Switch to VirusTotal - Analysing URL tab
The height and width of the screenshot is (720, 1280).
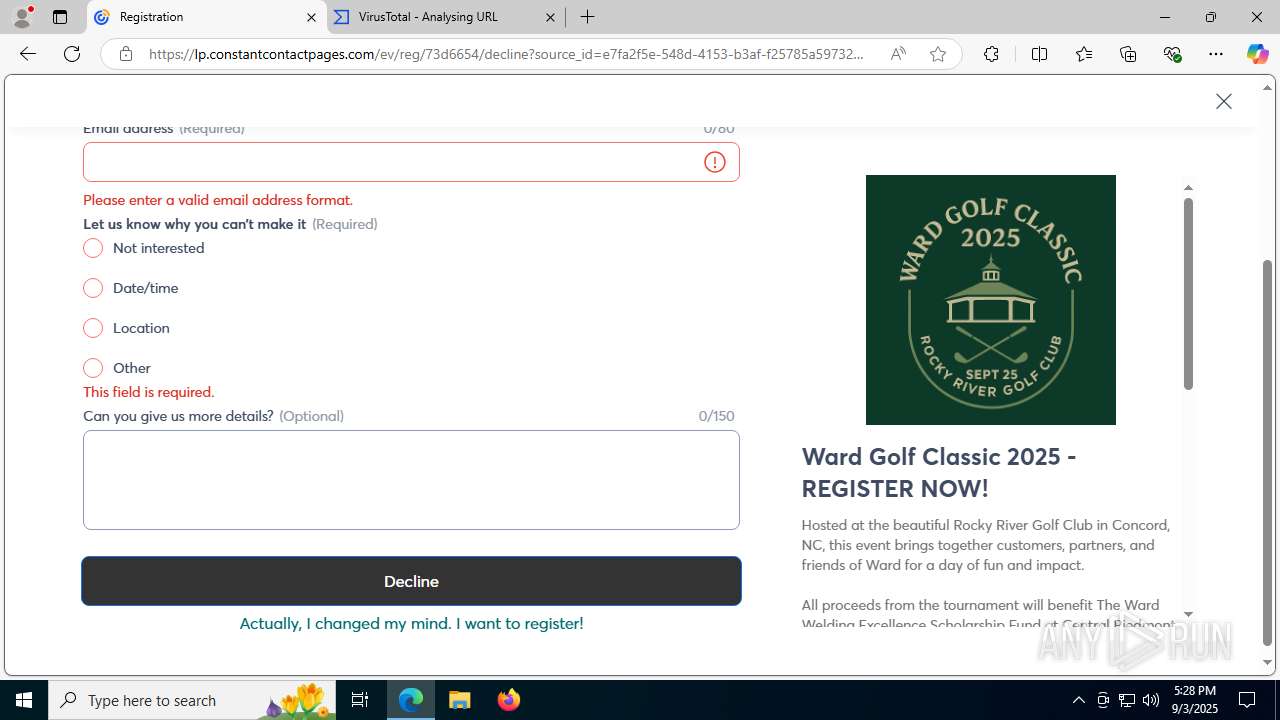[x=447, y=17]
